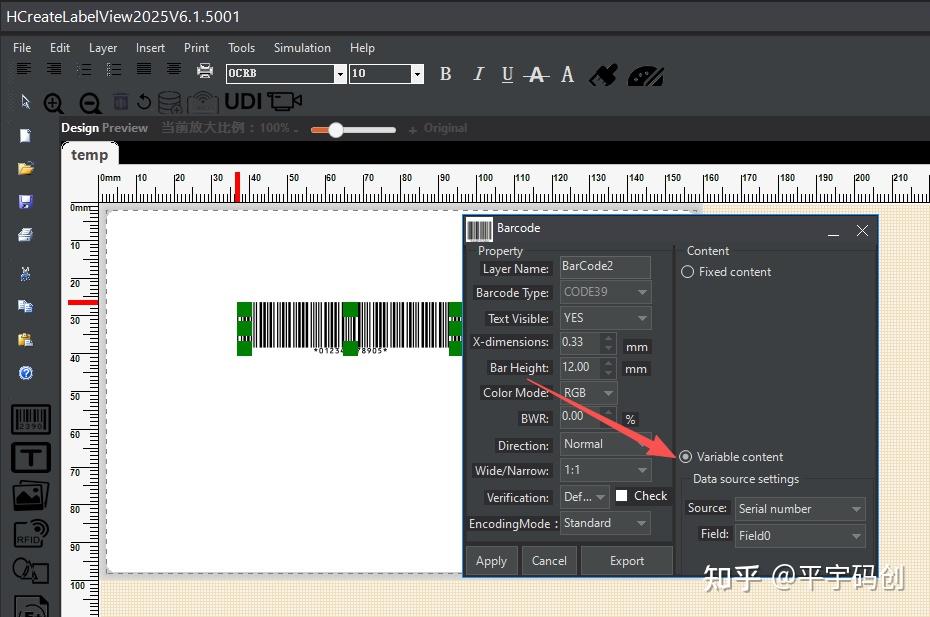This screenshot has width=930, height=617.
Task: Click the zoom in magnifier icon
Action: (x=53, y=103)
